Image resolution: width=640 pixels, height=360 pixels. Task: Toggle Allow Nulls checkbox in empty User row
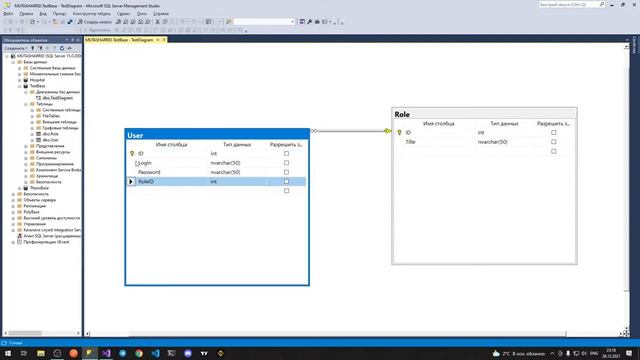pyautogui.click(x=287, y=191)
